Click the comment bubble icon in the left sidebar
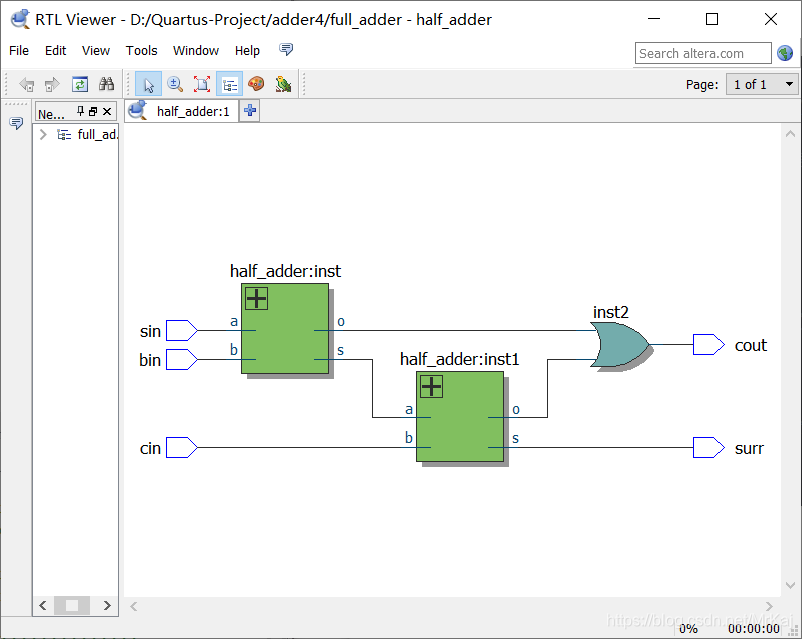This screenshot has height=639, width=802. point(16,123)
